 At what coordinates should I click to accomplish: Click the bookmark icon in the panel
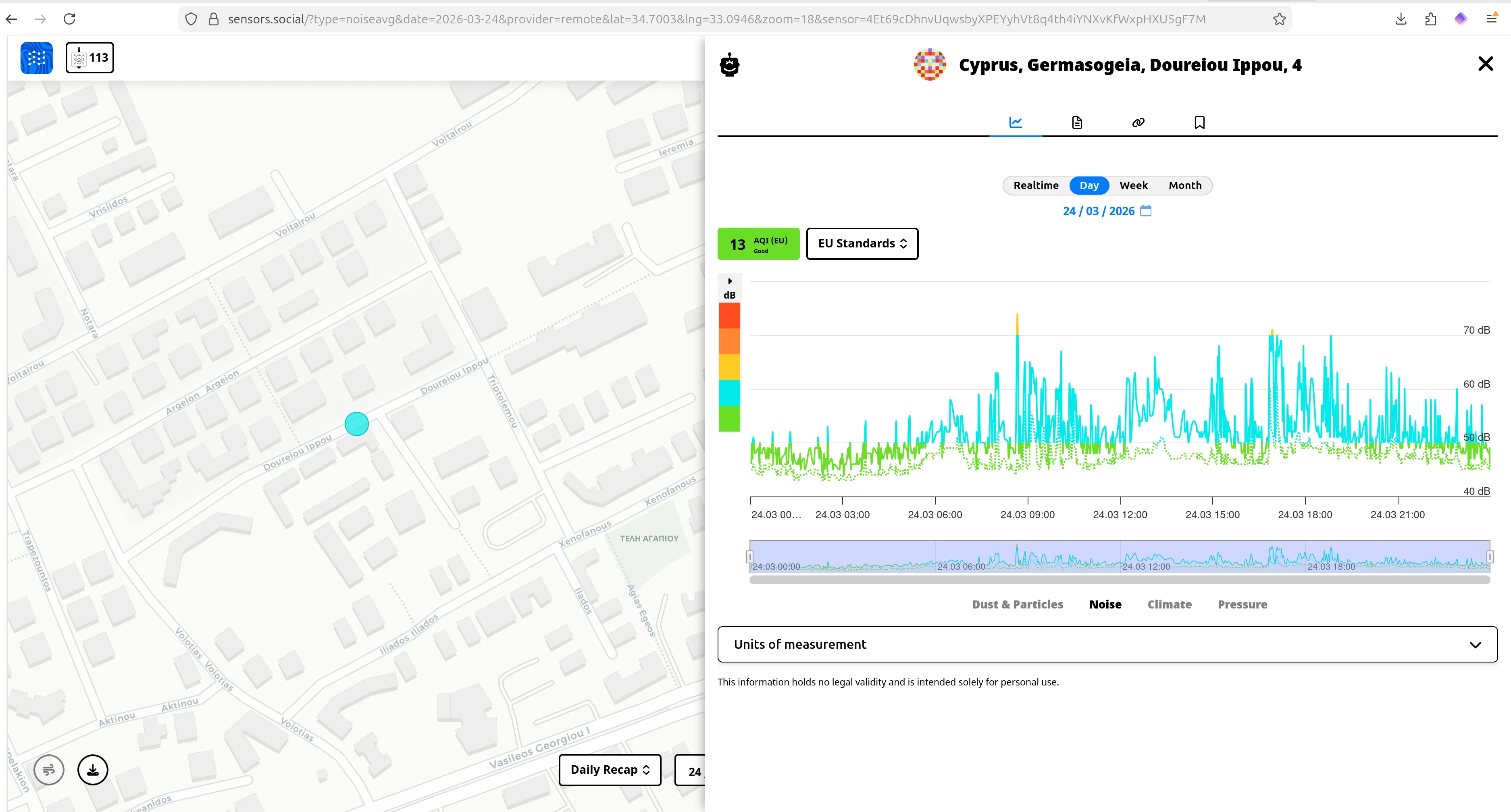1199,122
